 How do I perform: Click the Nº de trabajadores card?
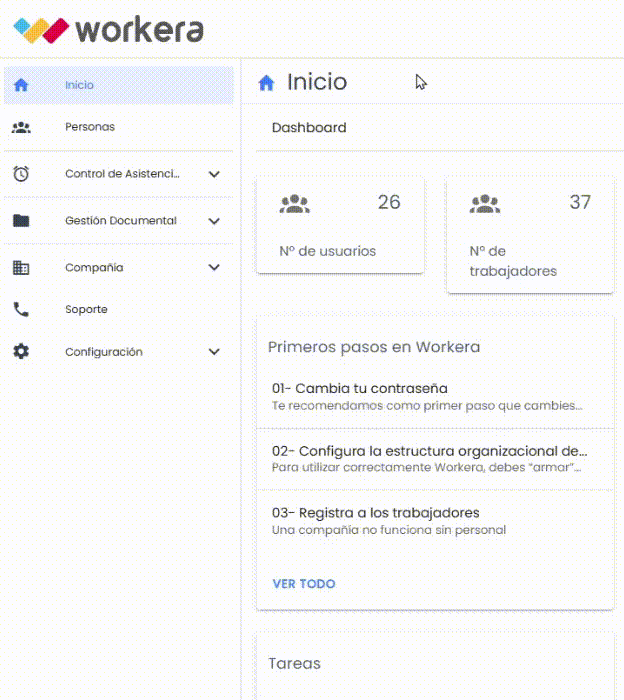pyautogui.click(x=530, y=236)
